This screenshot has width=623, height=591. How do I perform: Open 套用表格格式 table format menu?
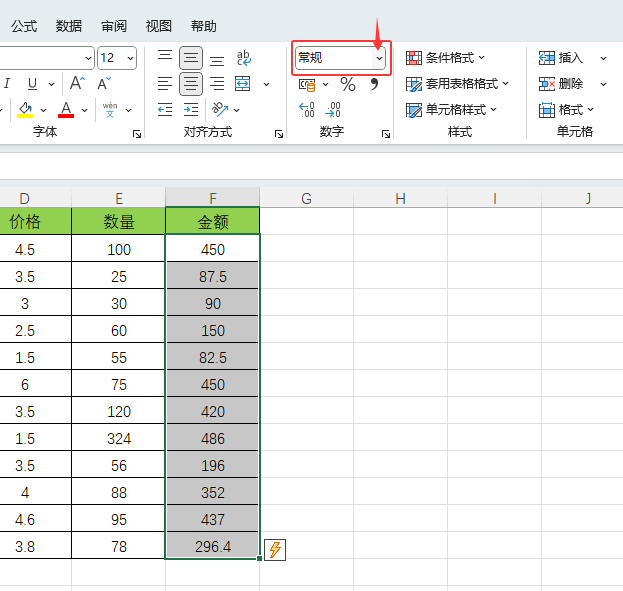pos(457,84)
